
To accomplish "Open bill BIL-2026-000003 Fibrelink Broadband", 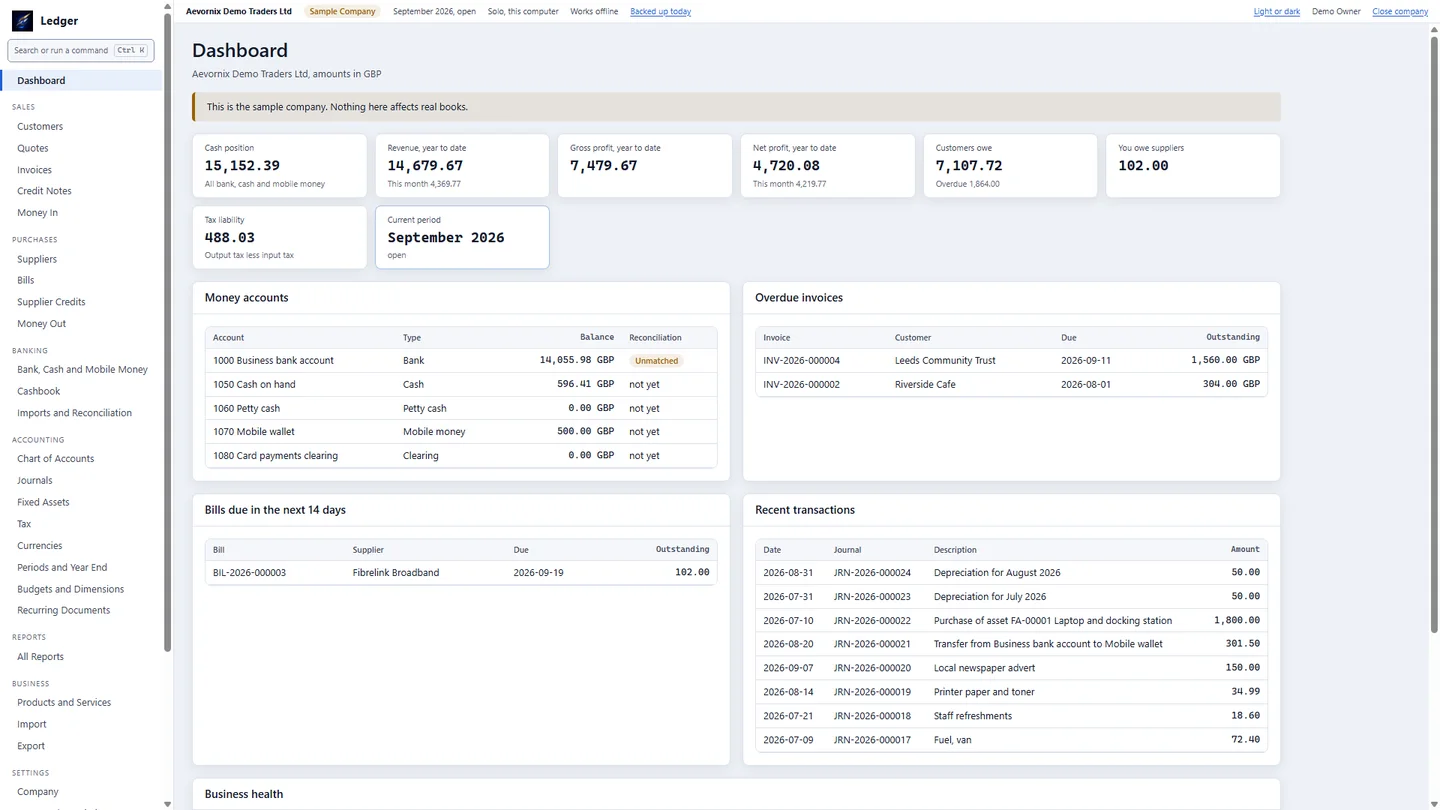I will coord(461,573).
